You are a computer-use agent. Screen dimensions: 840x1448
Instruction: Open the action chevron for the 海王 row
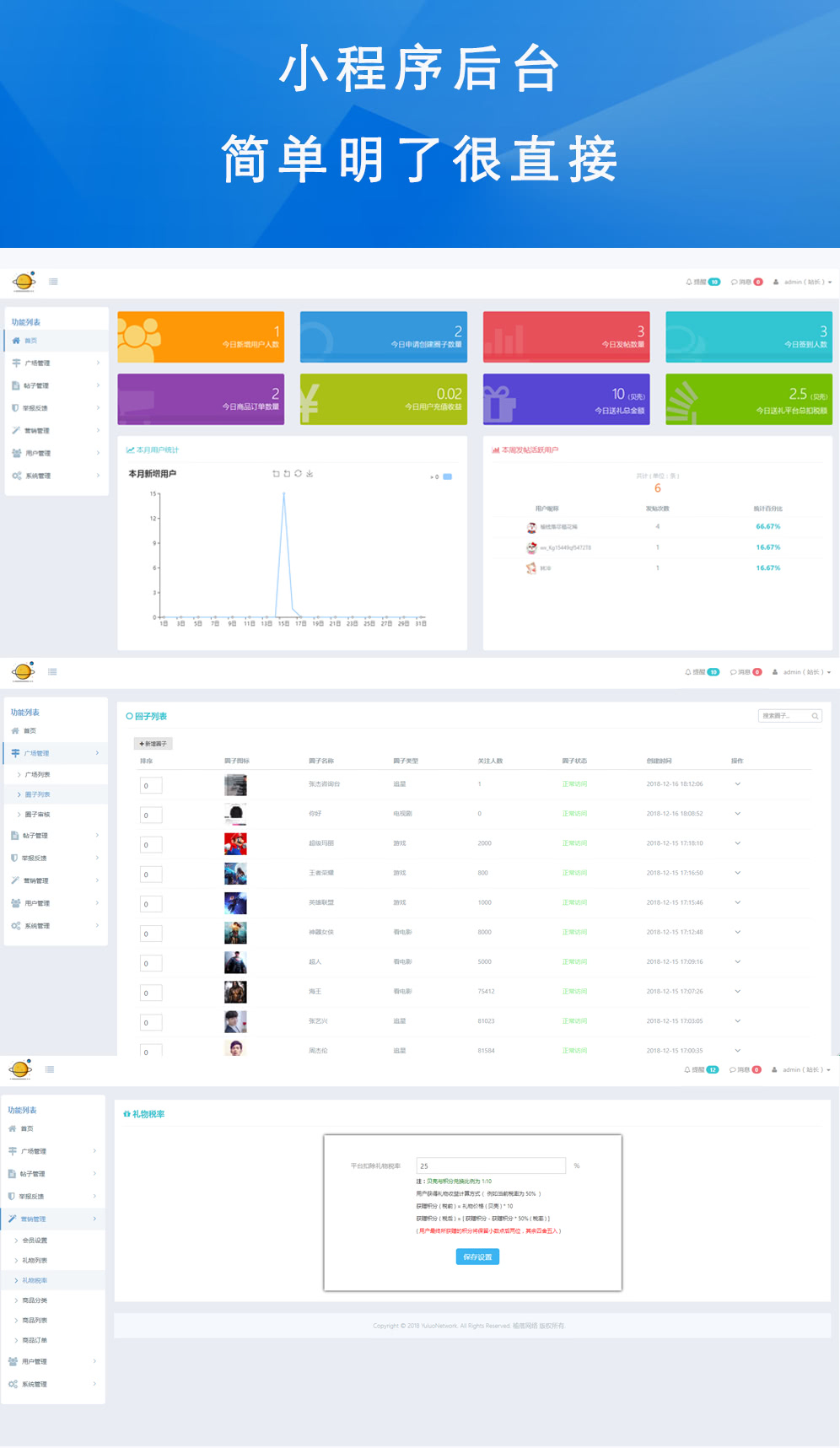pos(737,991)
